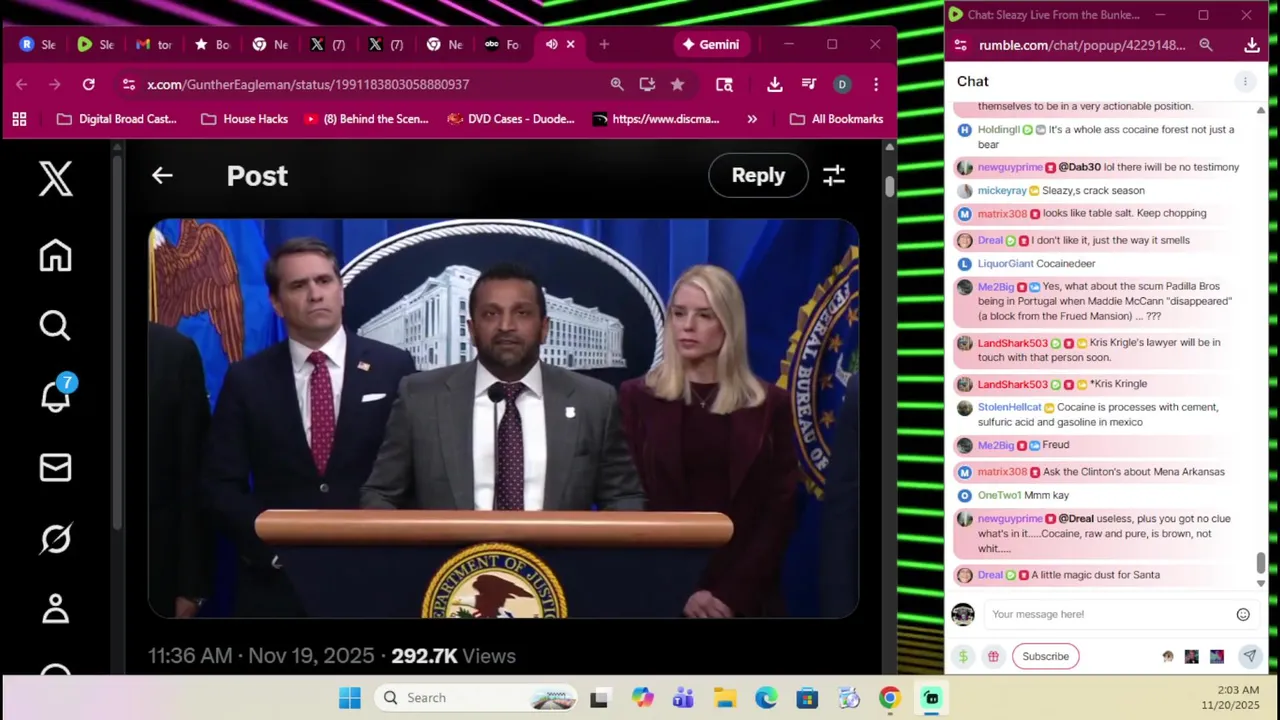Open House Hacks bookmark folder
The width and height of the screenshot is (1280, 720).
244,119
